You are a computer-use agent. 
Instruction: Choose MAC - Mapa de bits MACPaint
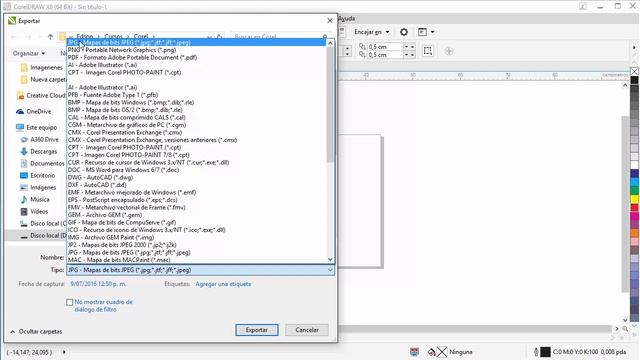click(x=119, y=260)
